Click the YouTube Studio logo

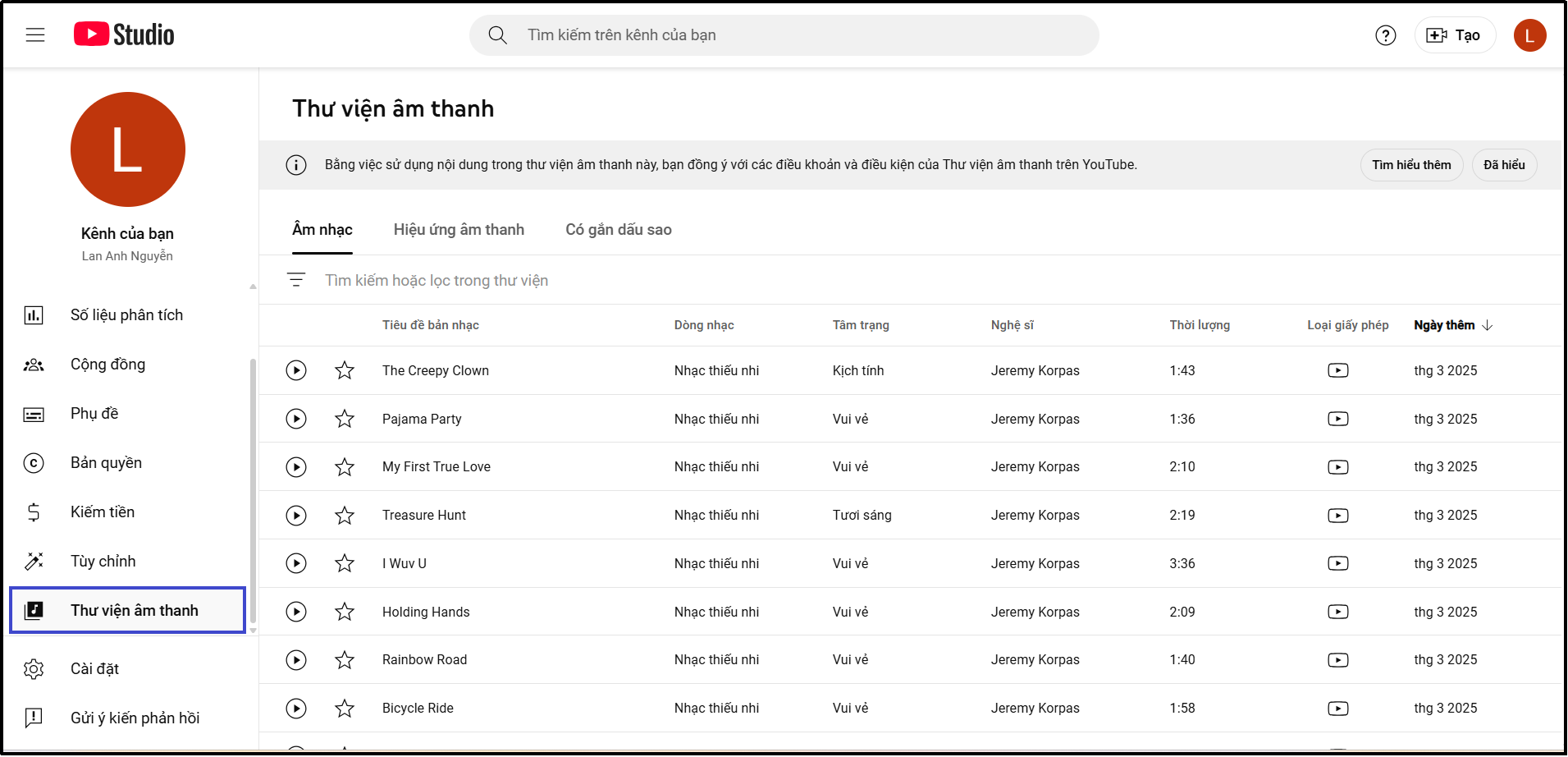[123, 34]
